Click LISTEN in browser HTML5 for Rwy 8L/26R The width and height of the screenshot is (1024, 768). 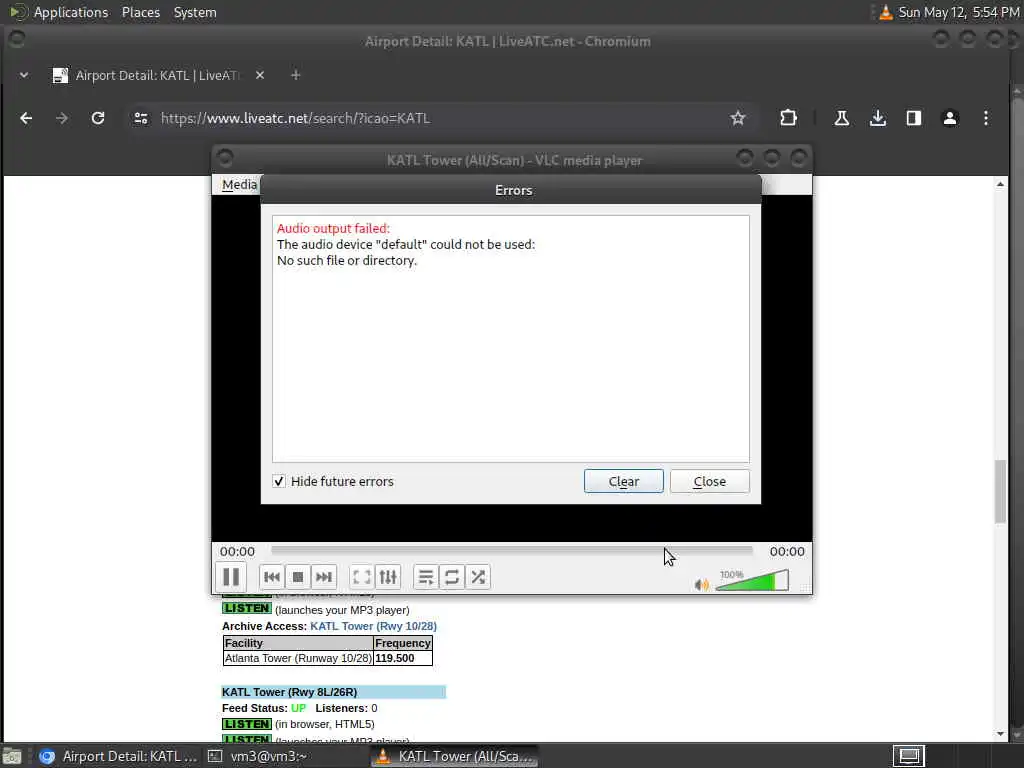click(x=247, y=724)
